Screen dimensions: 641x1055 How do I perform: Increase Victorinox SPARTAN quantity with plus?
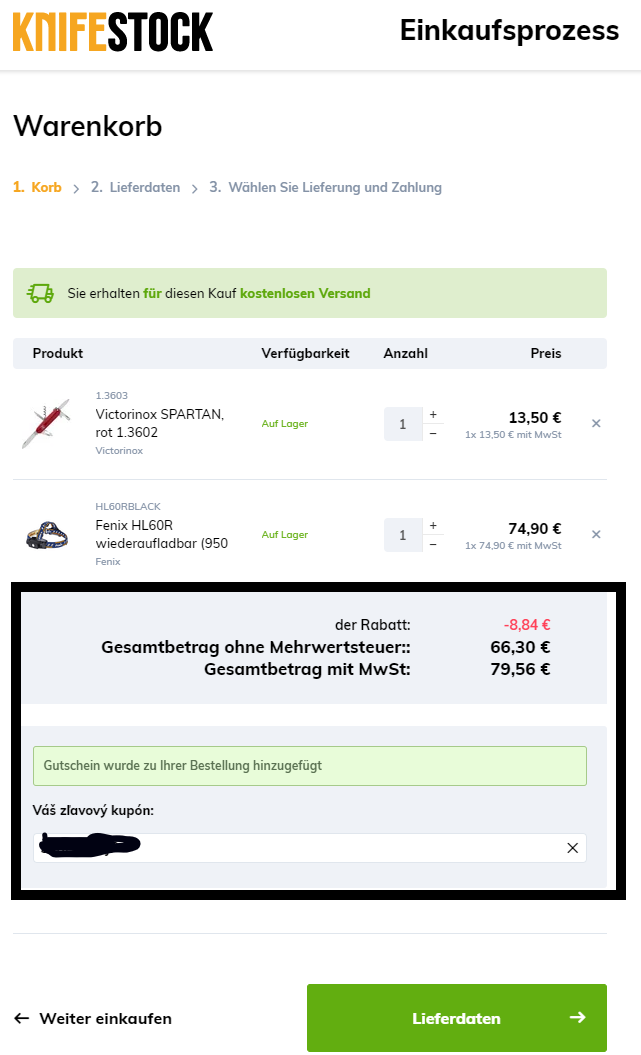433,414
